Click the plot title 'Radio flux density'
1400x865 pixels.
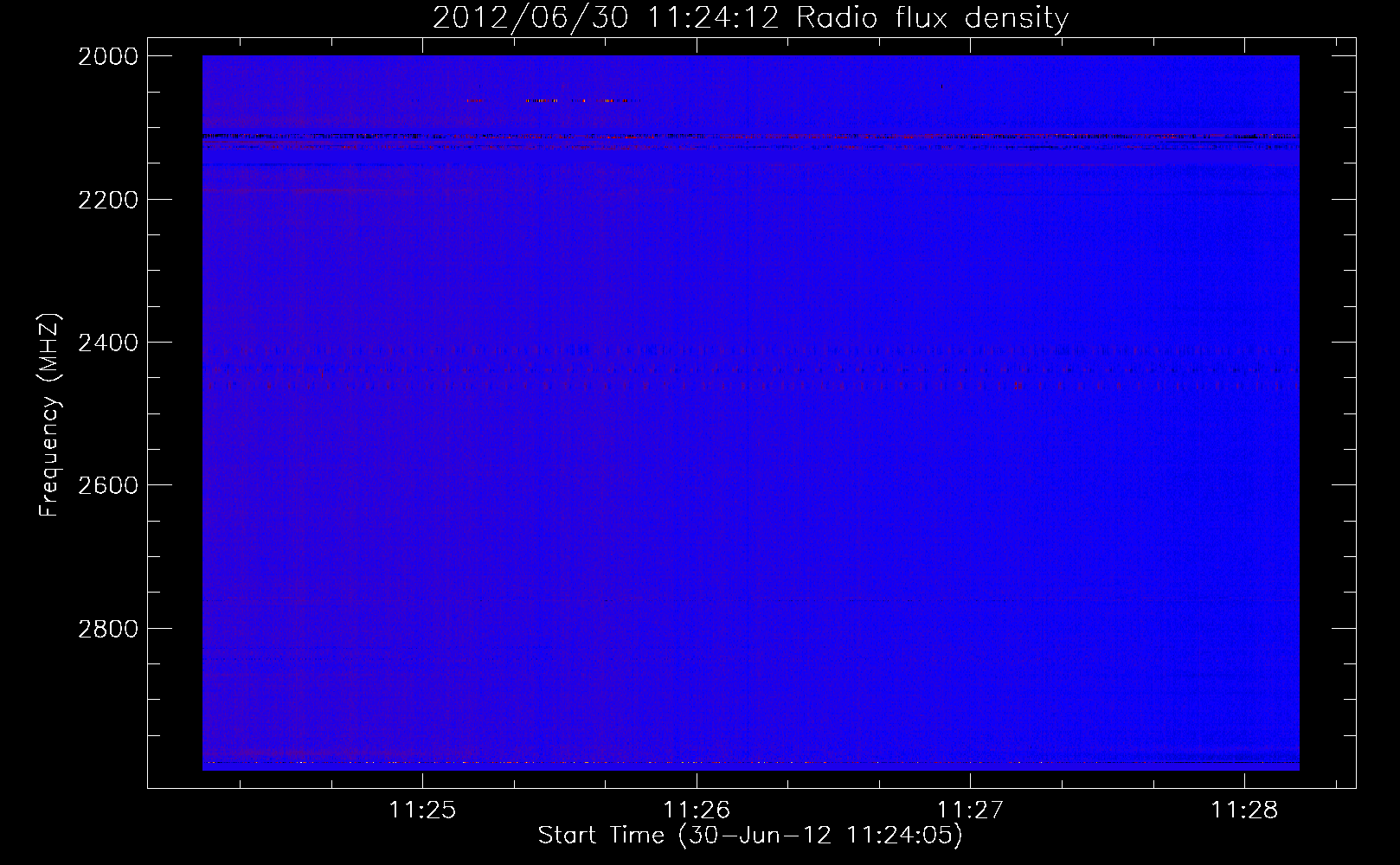click(x=932, y=17)
